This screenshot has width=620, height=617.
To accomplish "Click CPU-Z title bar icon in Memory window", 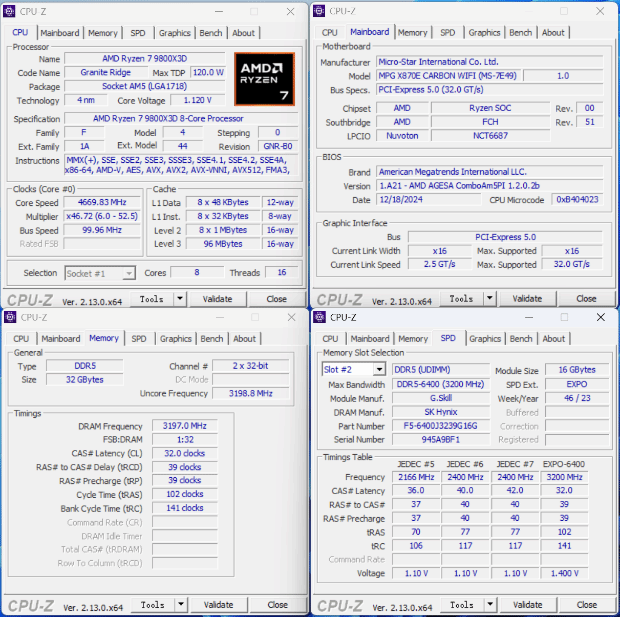I will click(10, 317).
